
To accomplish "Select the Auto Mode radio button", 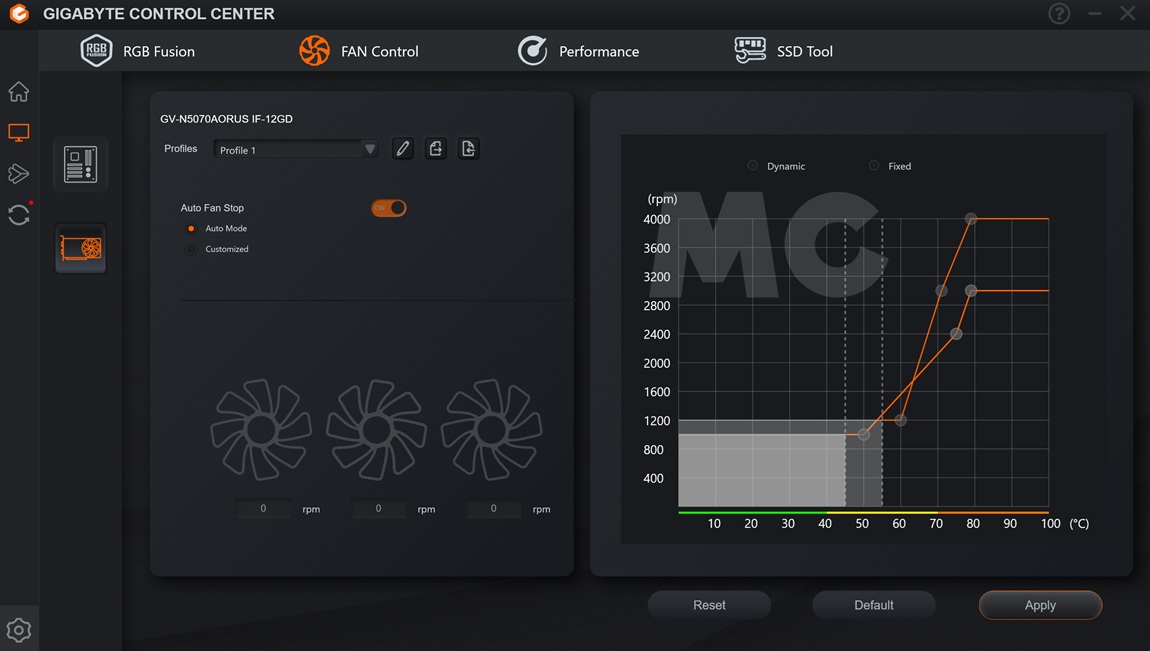I will (x=191, y=229).
